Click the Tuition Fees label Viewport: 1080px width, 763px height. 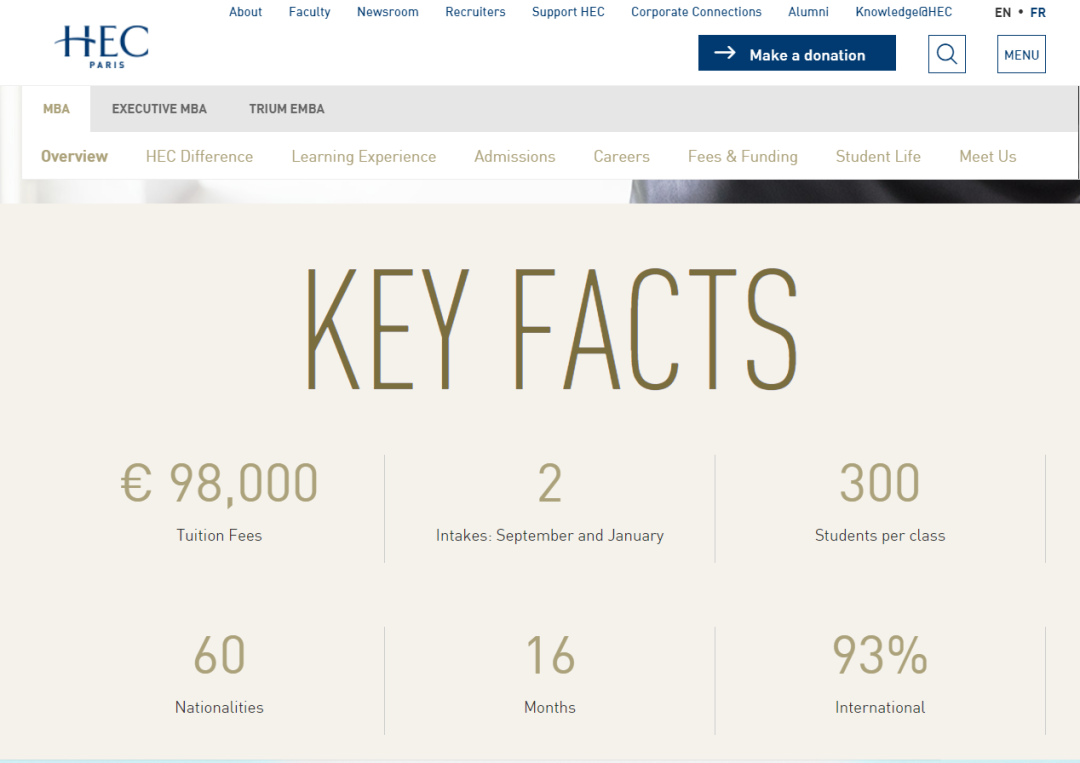tap(219, 535)
